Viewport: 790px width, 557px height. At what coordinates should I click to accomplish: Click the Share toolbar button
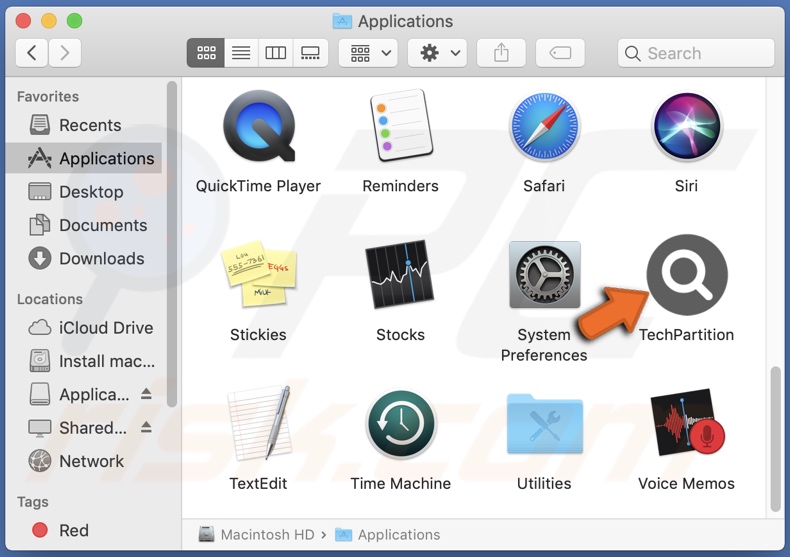point(501,53)
